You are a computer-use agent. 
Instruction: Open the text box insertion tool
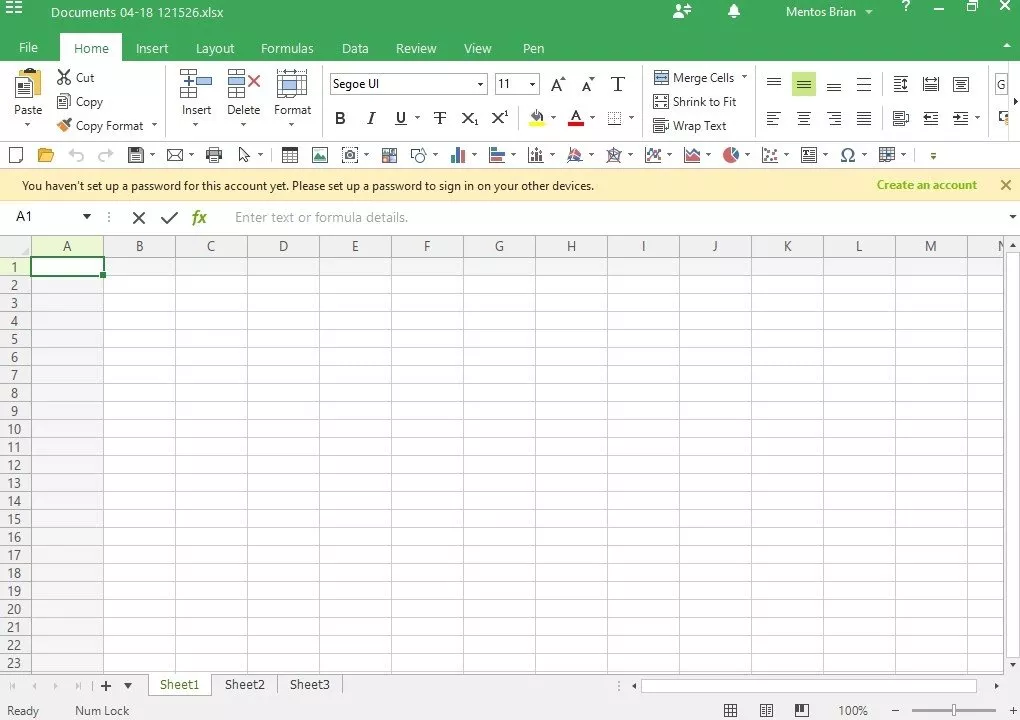coord(810,154)
